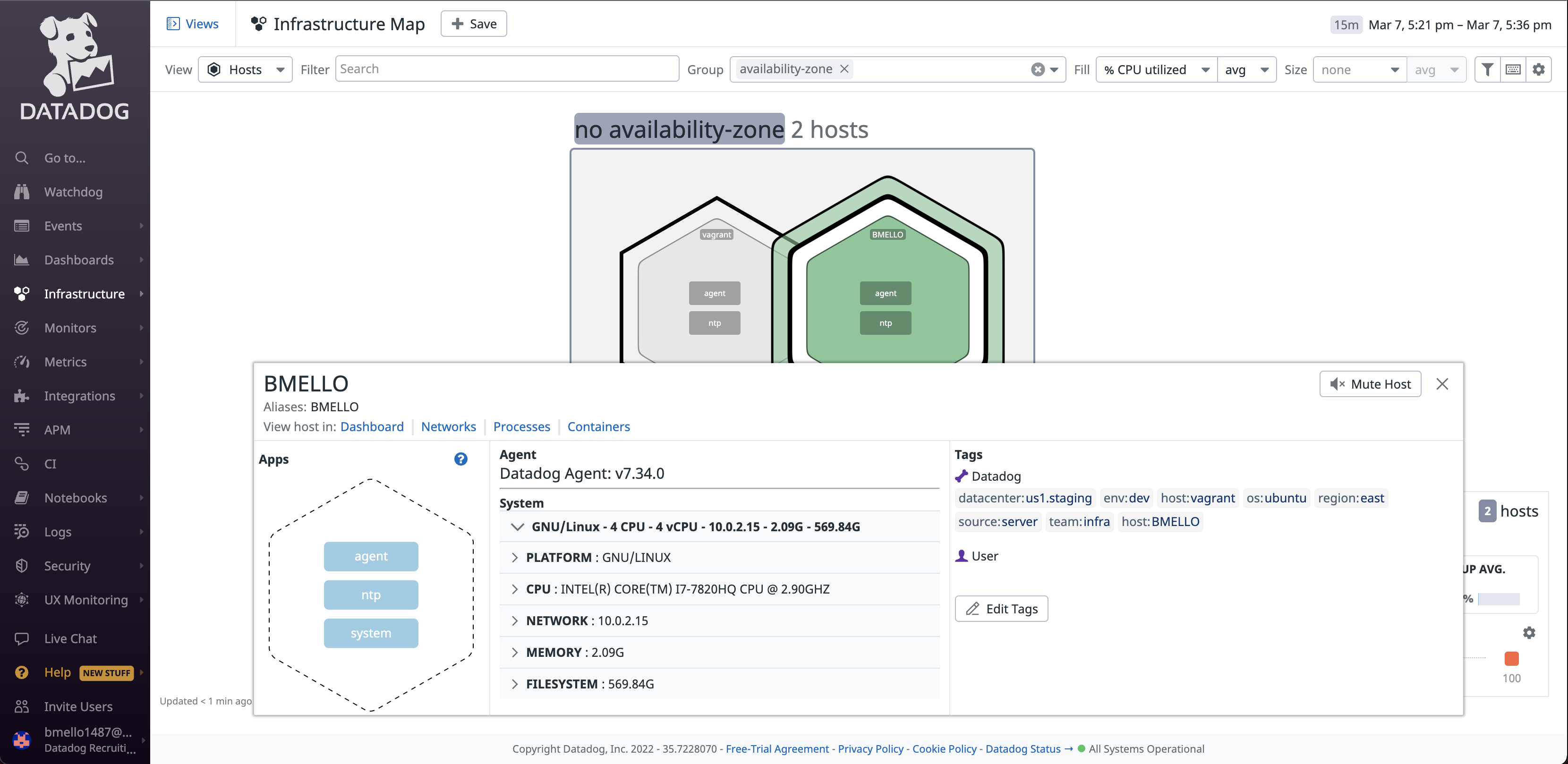Open the Hosts view dropdown
The height and width of the screenshot is (764, 1568).
click(x=245, y=69)
